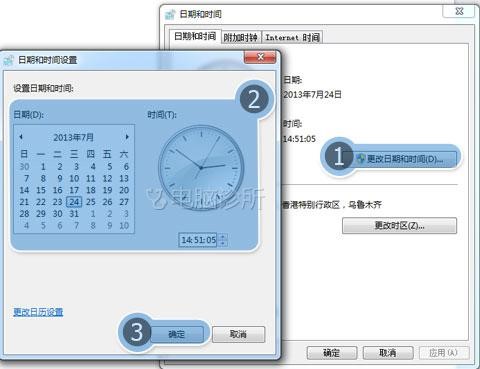Switch to 附加时钟 tab
Image resolution: width=480 pixels, height=369 pixels.
[241, 37]
